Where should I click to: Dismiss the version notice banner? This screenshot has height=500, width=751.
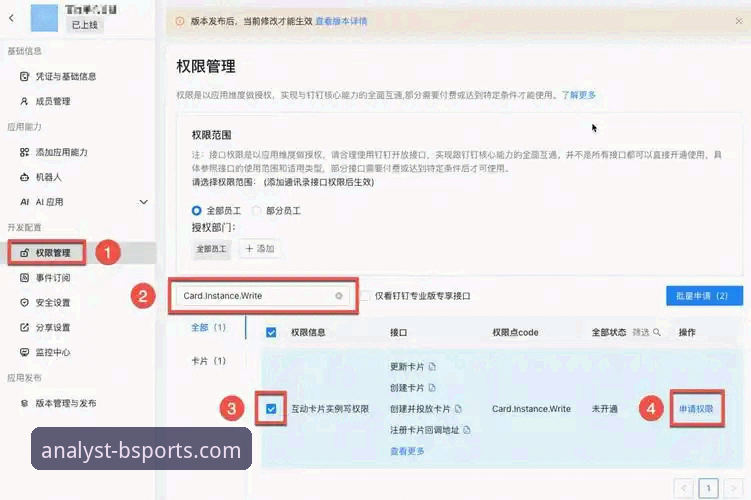(739, 21)
